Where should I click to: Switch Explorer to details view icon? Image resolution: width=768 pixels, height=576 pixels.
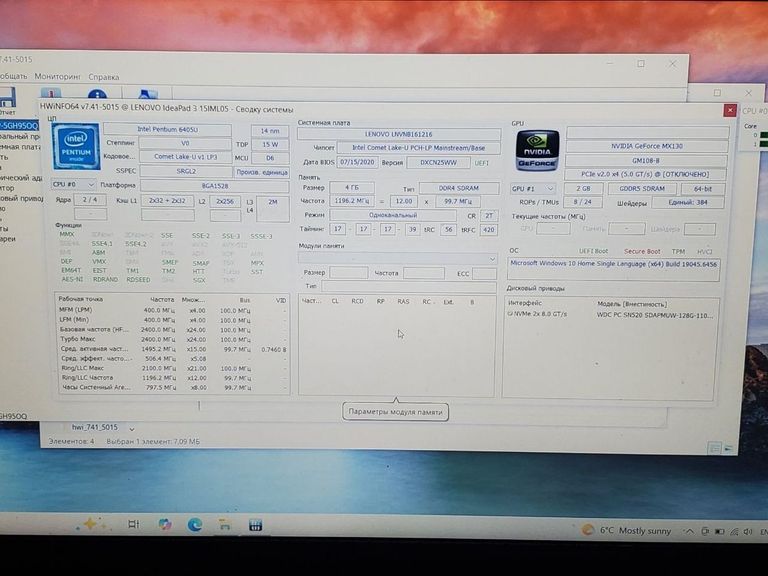(714, 448)
